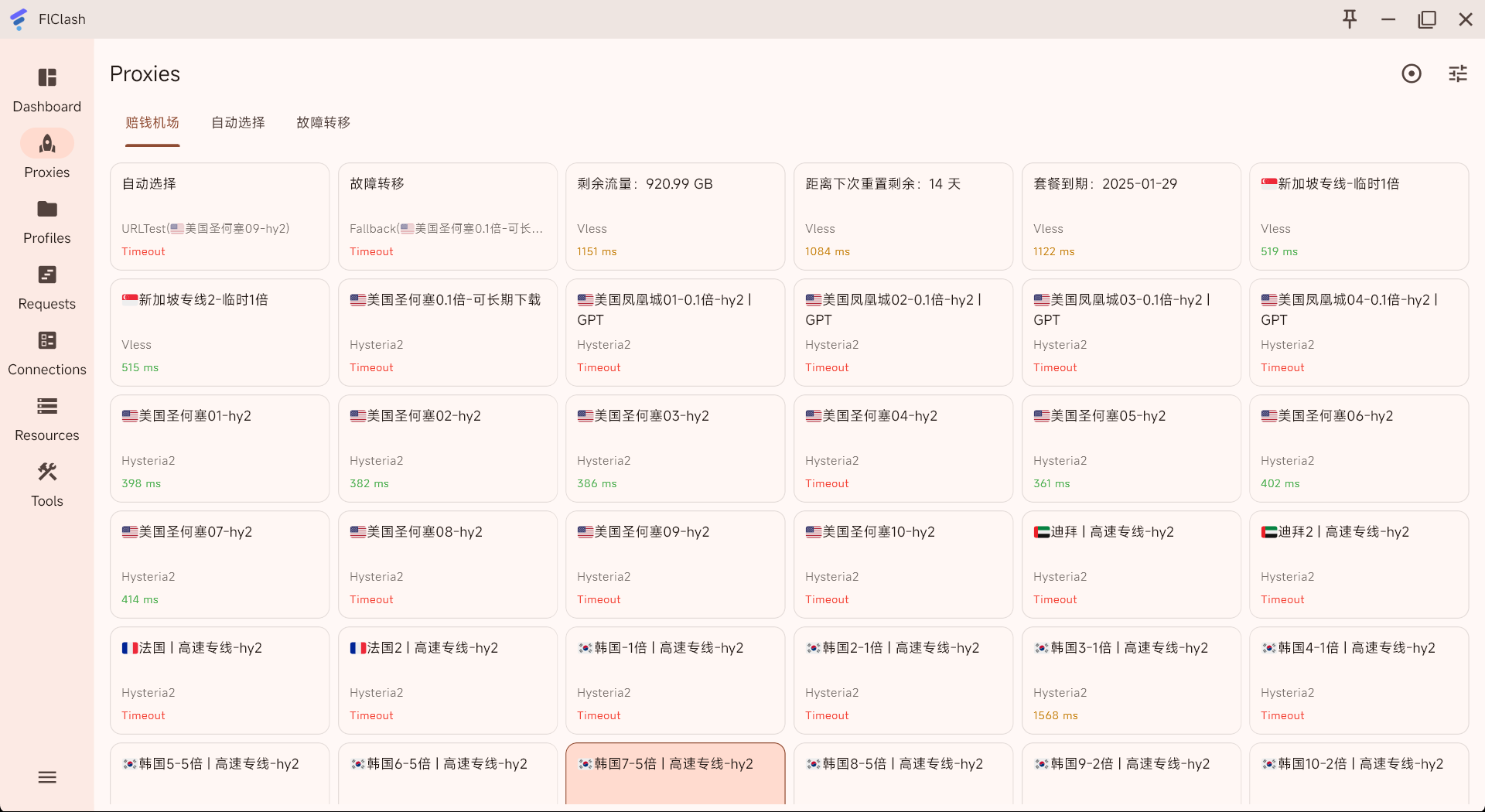
Task: Open the proxies settings sliders icon
Action: pyautogui.click(x=1458, y=73)
